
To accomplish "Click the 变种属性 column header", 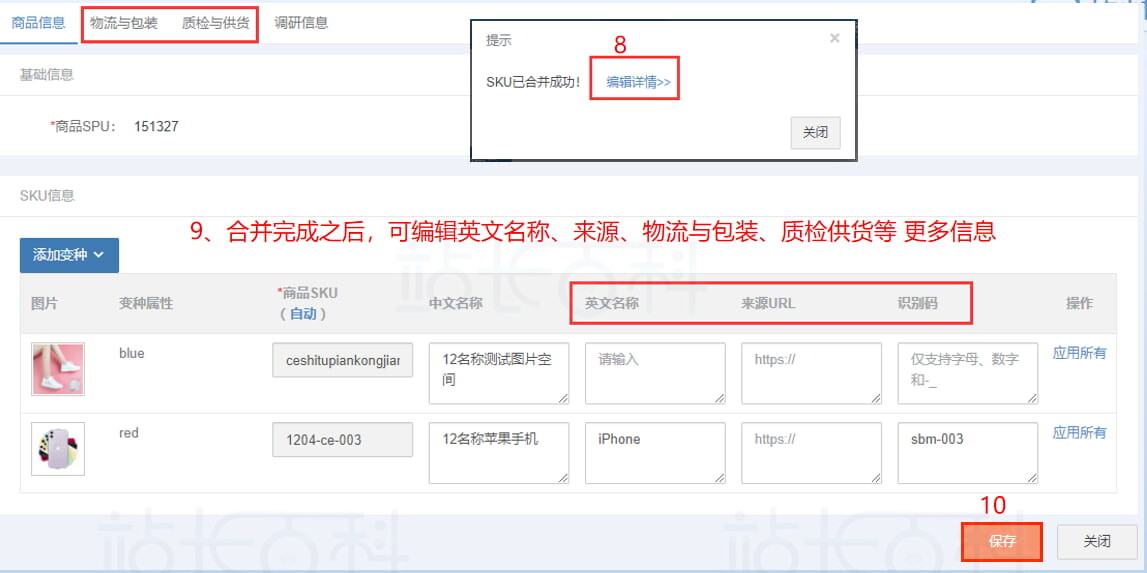I will pyautogui.click(x=146, y=303).
